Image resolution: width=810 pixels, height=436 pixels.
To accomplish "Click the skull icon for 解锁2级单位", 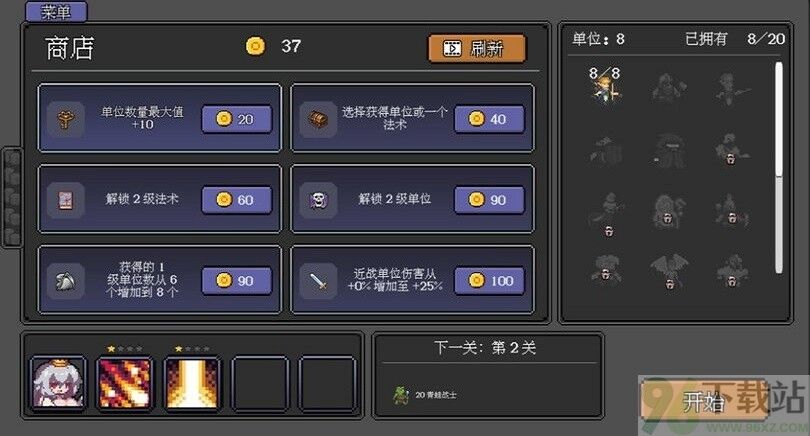I will [318, 200].
